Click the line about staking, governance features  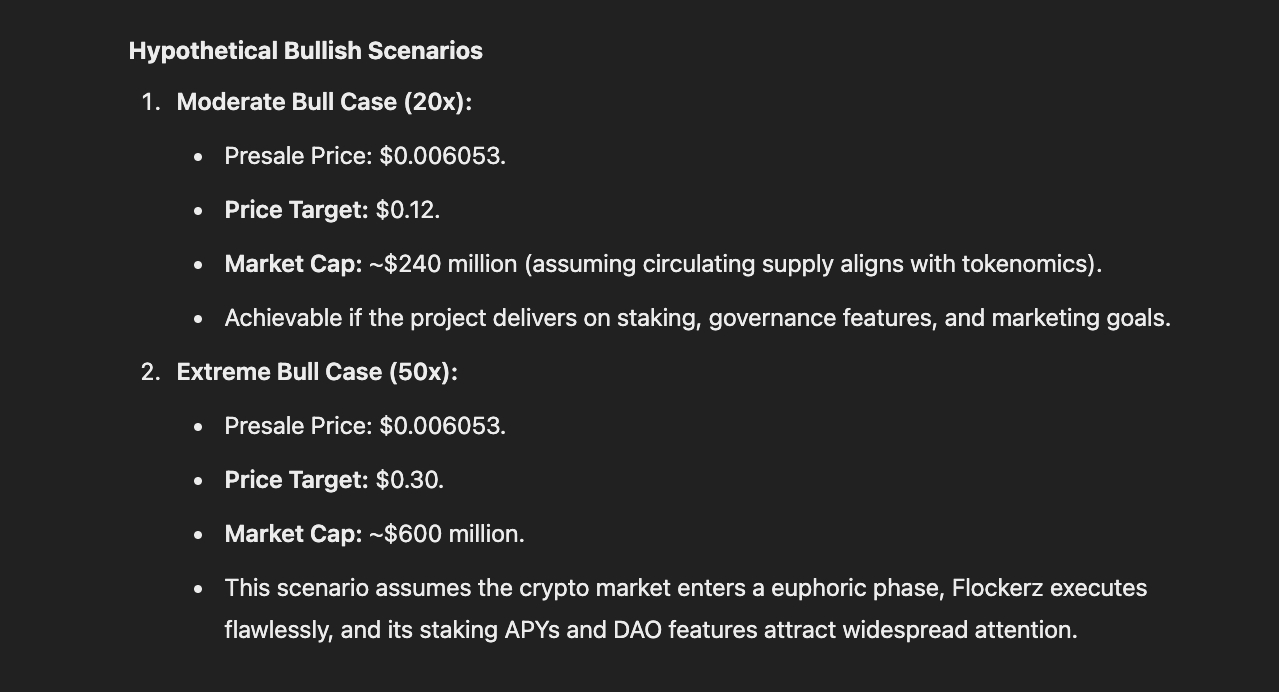click(x=698, y=318)
